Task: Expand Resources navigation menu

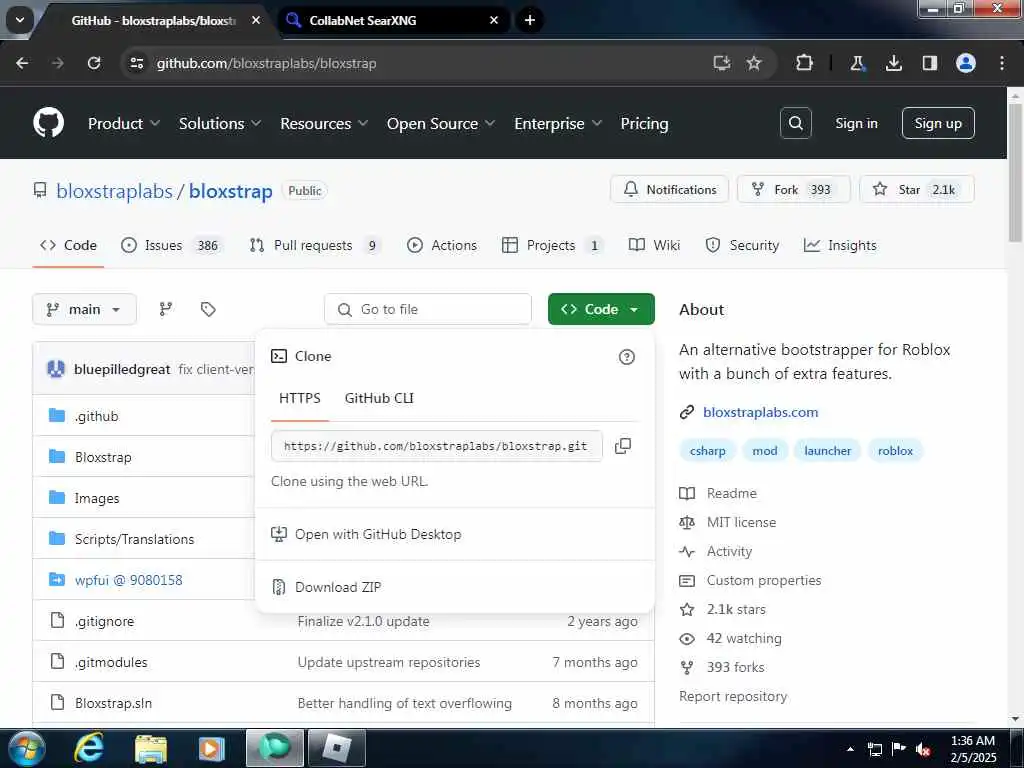Action: [x=324, y=123]
